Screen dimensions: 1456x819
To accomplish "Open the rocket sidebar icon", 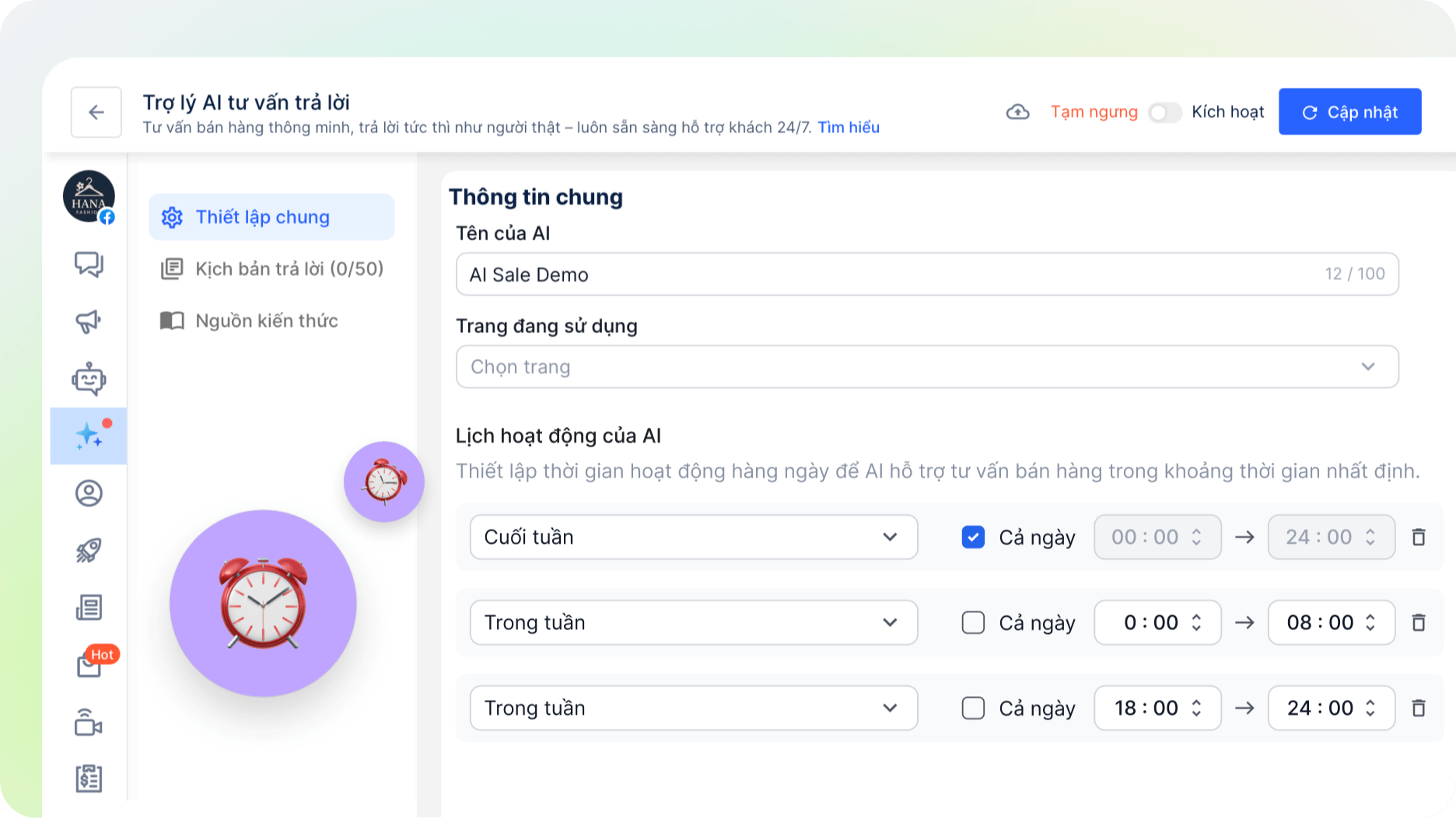I will (x=89, y=551).
